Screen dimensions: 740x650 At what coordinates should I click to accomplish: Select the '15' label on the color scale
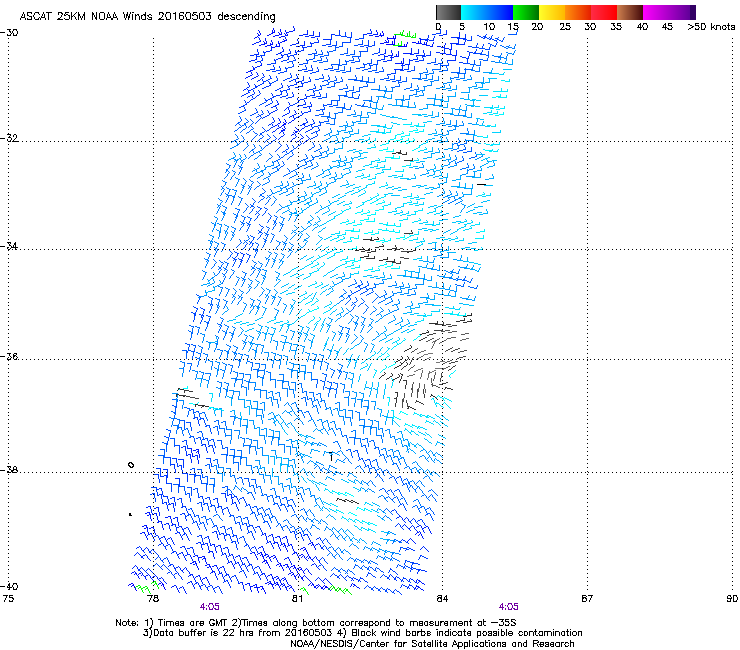[513, 26]
